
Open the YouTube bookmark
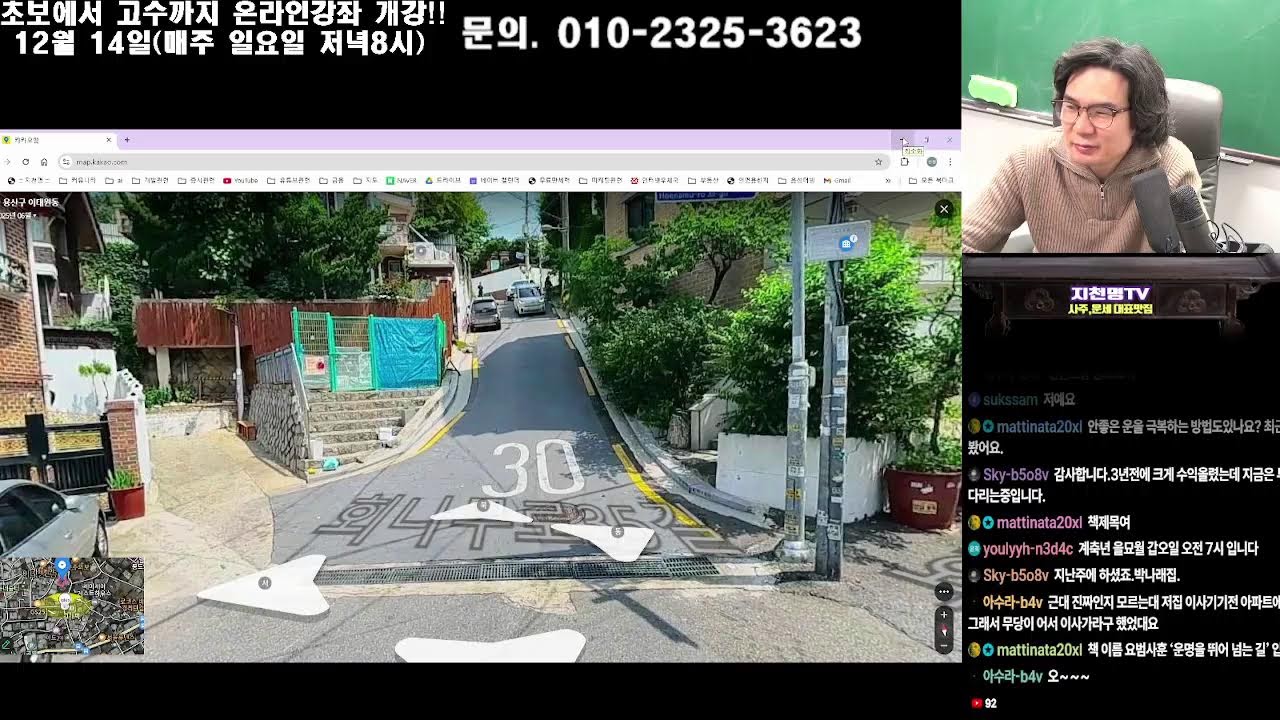[x=240, y=181]
